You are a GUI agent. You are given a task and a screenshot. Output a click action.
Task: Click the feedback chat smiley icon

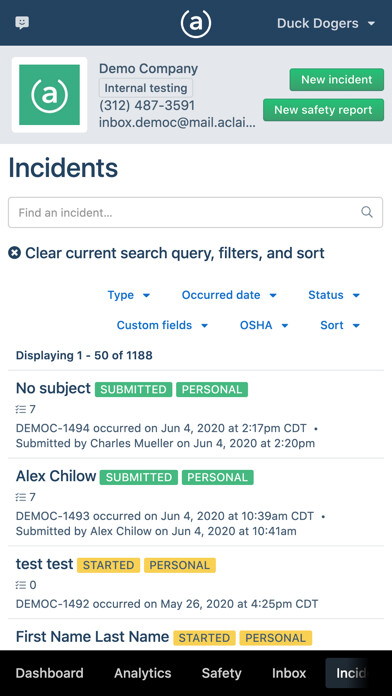(22, 23)
